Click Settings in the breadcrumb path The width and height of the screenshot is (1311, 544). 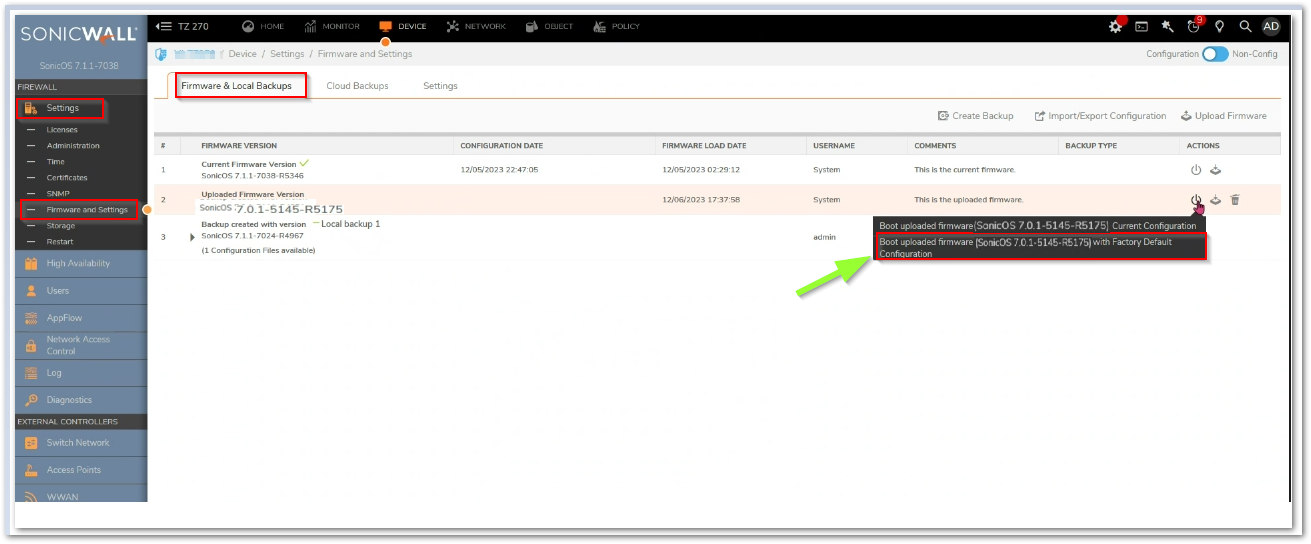(x=287, y=54)
